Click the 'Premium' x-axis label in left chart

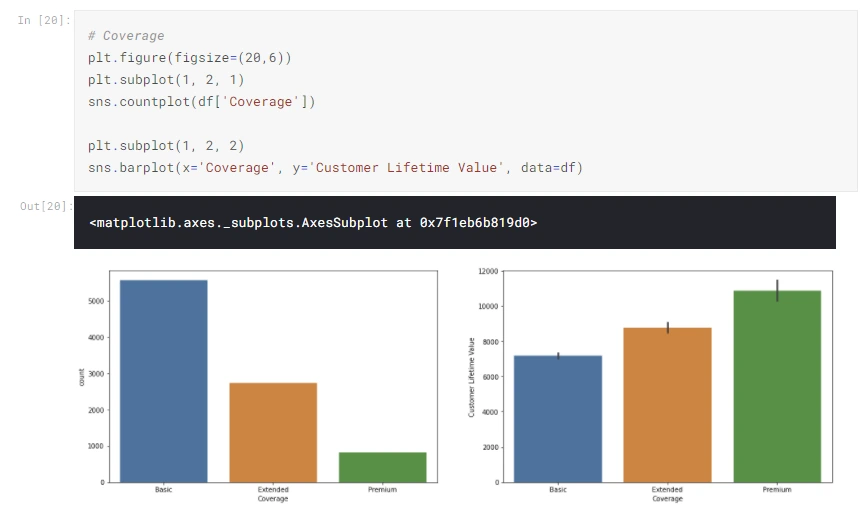383,490
